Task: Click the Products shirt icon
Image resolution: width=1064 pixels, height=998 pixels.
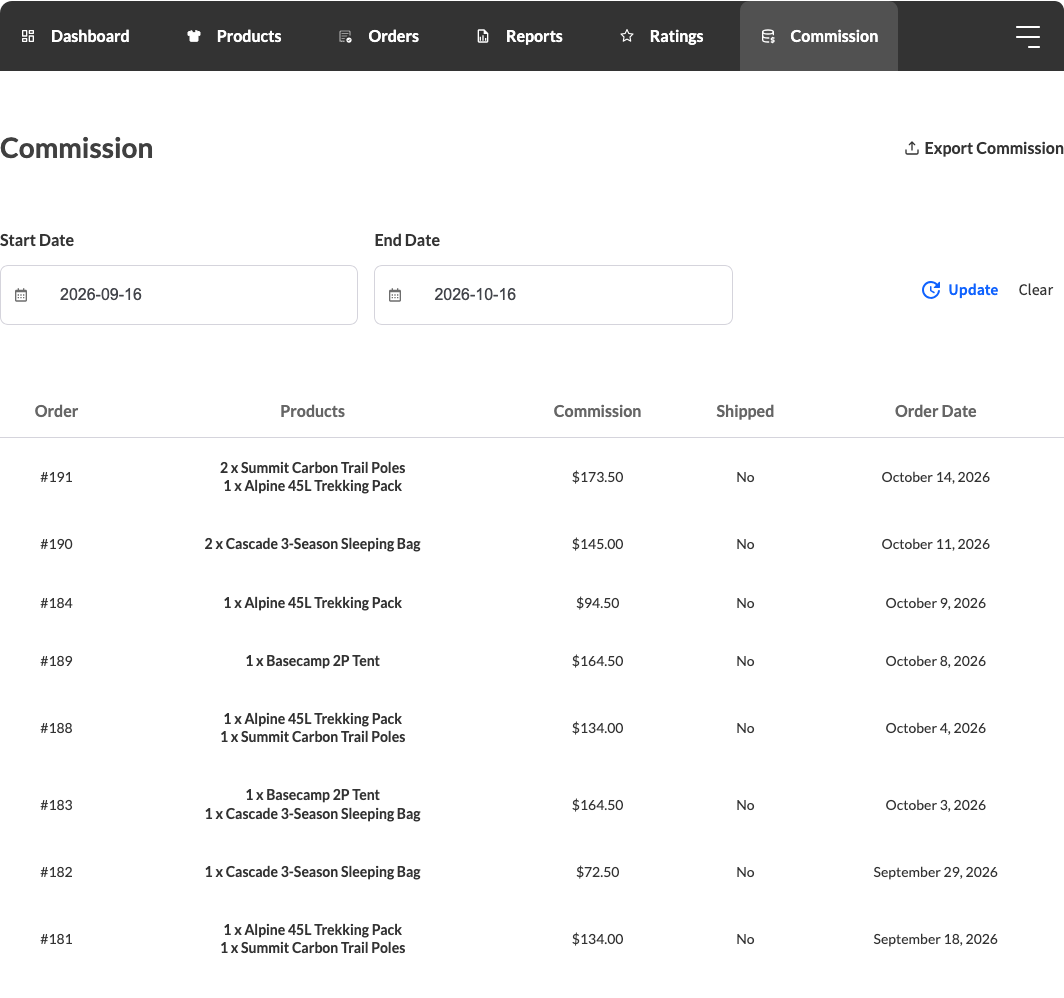Action: click(x=194, y=36)
